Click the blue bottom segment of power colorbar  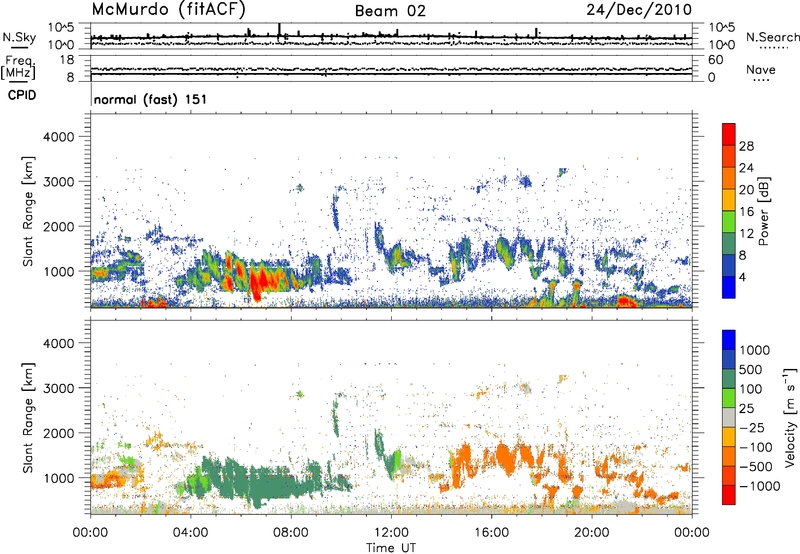point(729,287)
